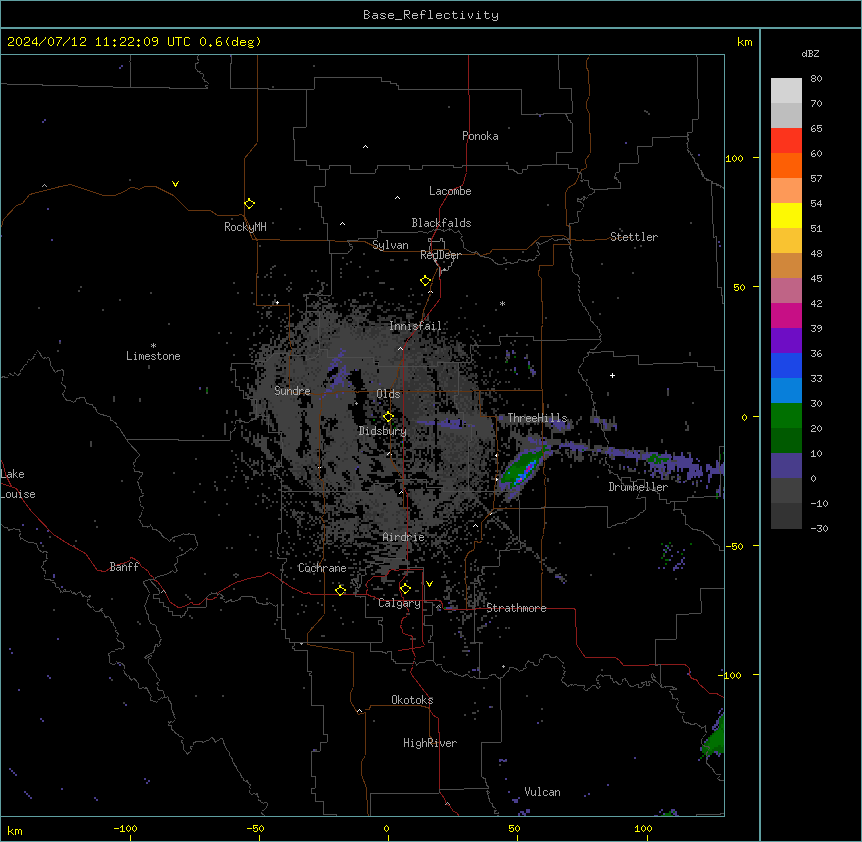862x842 pixels.
Task: Click the Stettler city label
Action: (634, 237)
